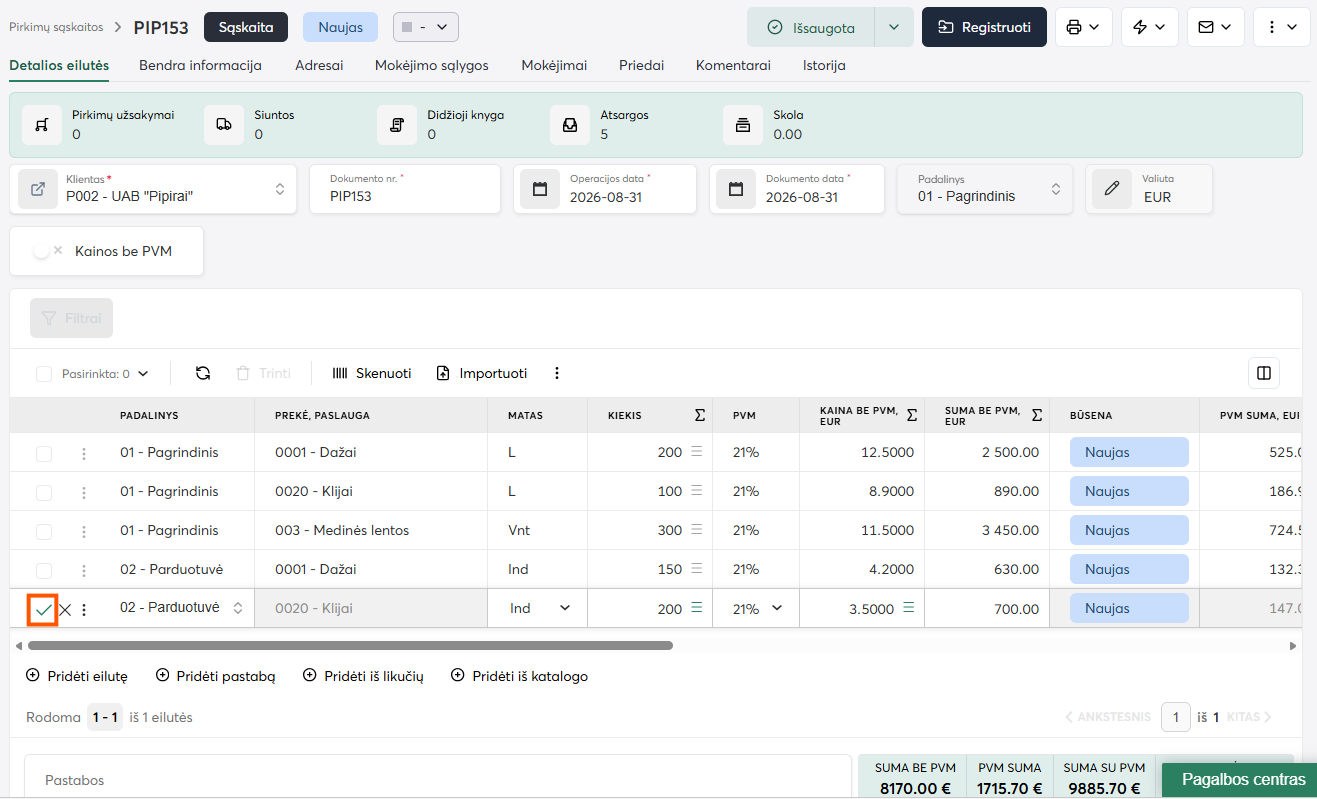
Task: Open quantity details icon for the 300 row
Action: [x=697, y=530]
